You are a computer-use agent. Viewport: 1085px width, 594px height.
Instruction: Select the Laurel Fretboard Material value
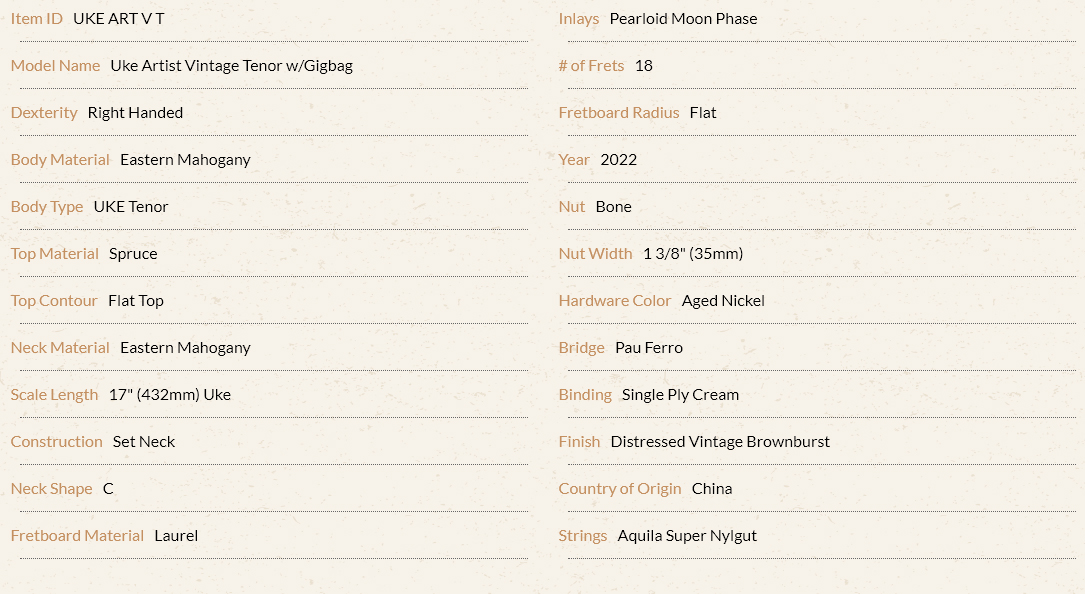pyautogui.click(x=176, y=536)
